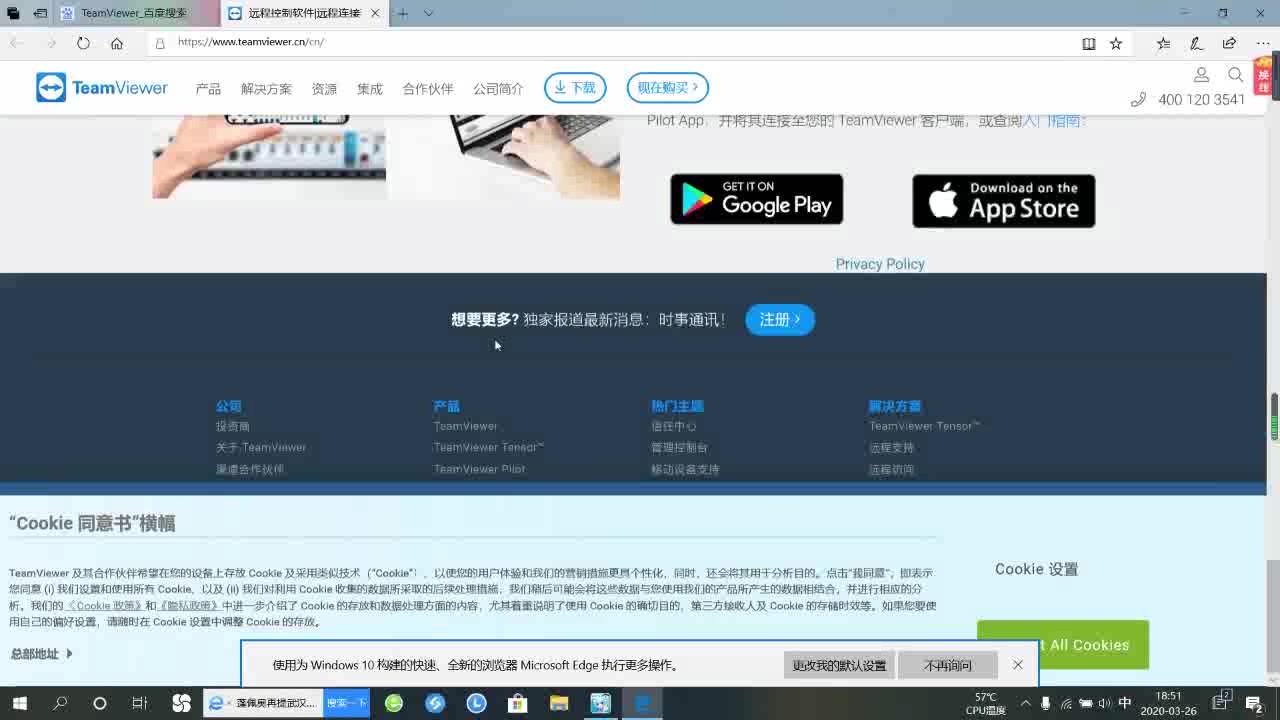The width and height of the screenshot is (1280, 720).
Task: Download on the App Store badge
Action: pyautogui.click(x=1004, y=201)
